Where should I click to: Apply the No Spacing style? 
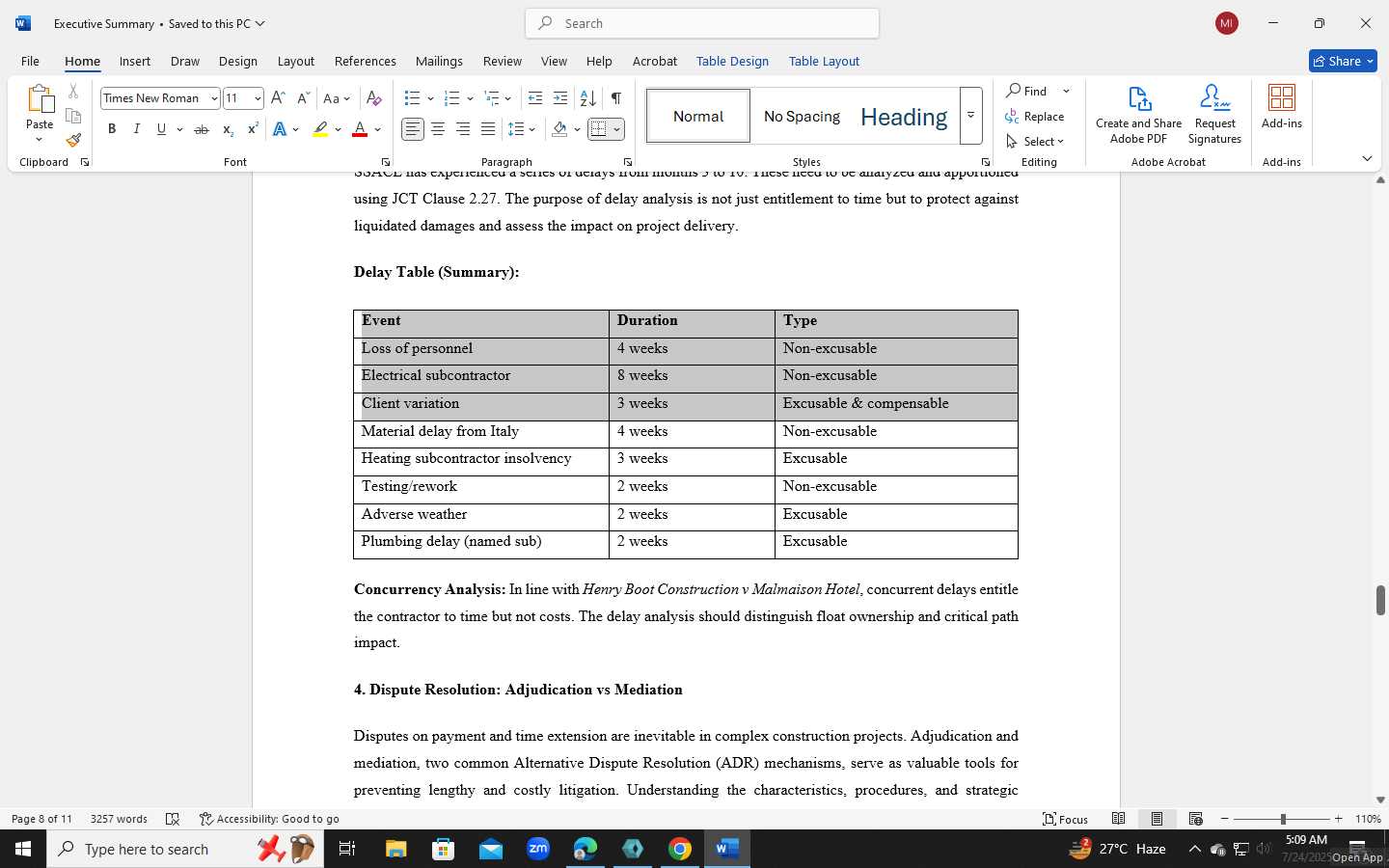tap(802, 116)
